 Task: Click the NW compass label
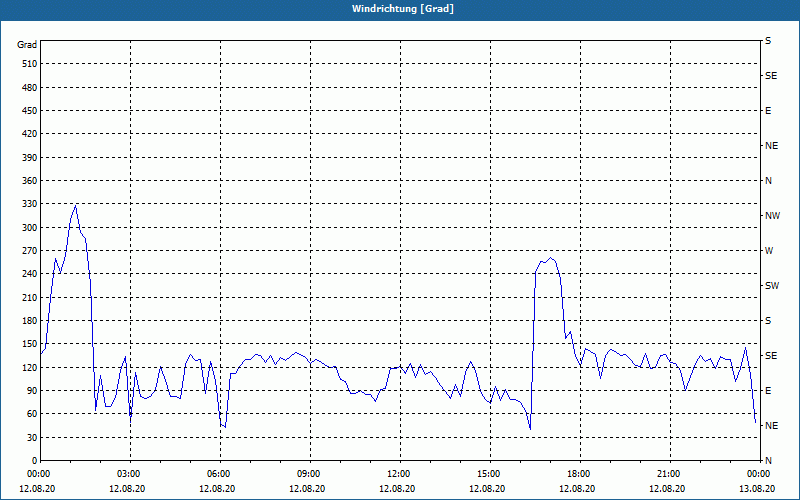click(772, 216)
